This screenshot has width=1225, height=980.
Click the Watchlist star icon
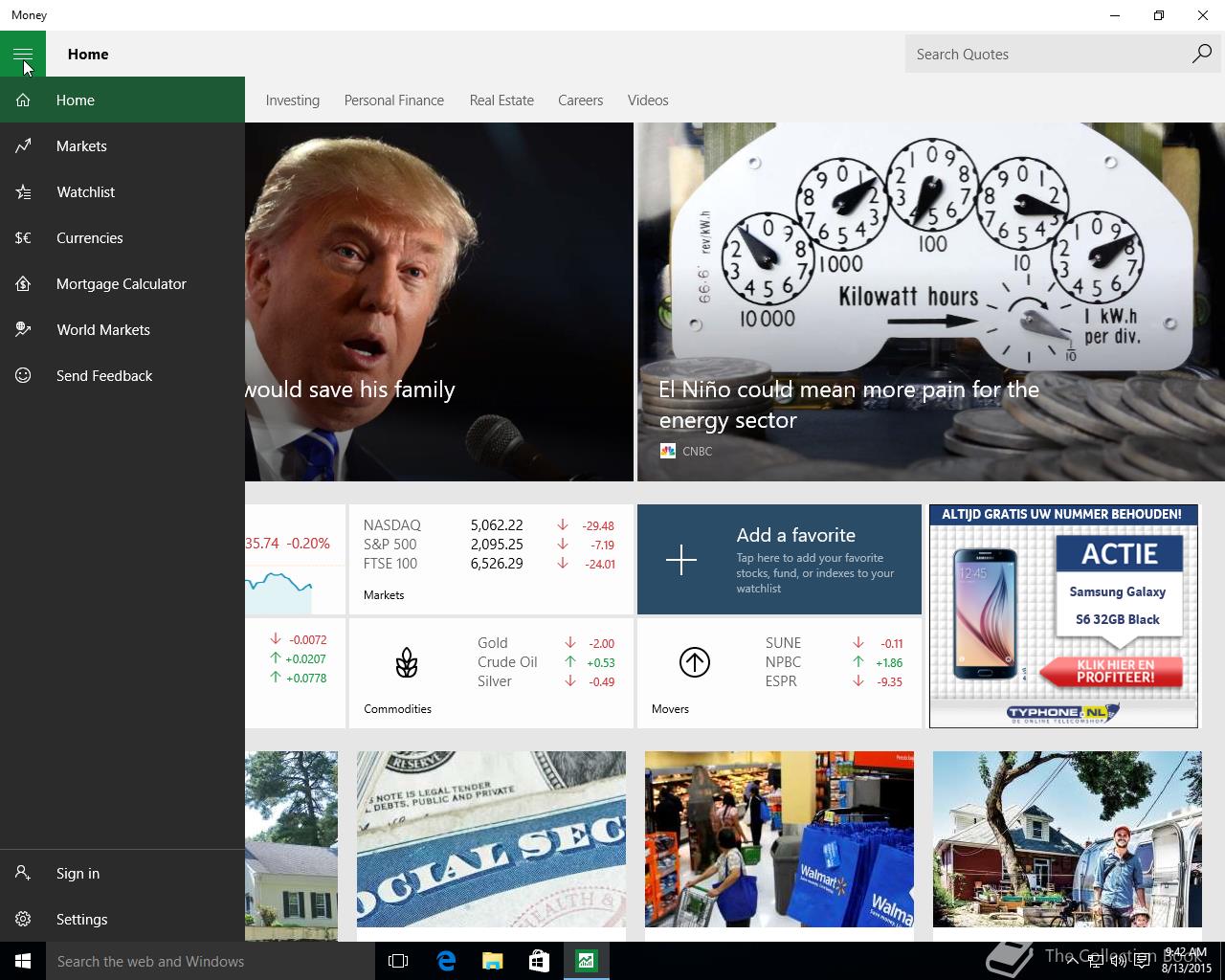(23, 191)
